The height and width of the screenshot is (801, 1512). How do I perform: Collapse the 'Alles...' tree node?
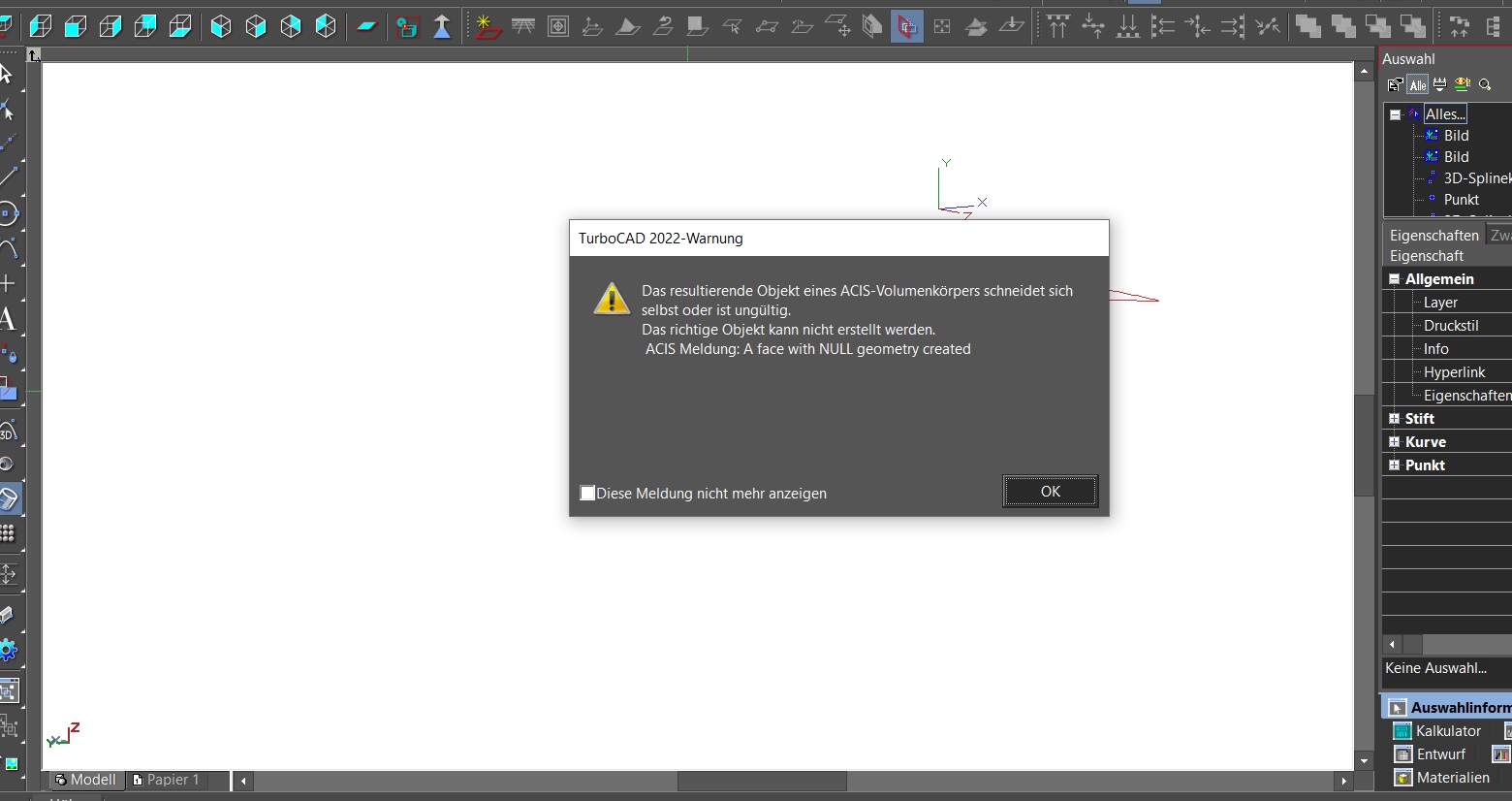pos(1395,114)
